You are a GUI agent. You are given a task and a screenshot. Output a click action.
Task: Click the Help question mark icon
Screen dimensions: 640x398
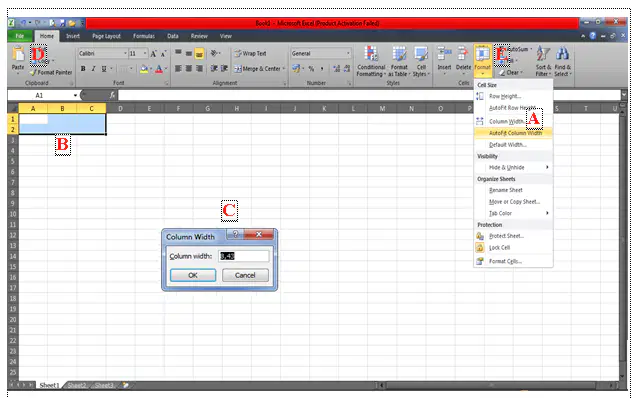593,36
